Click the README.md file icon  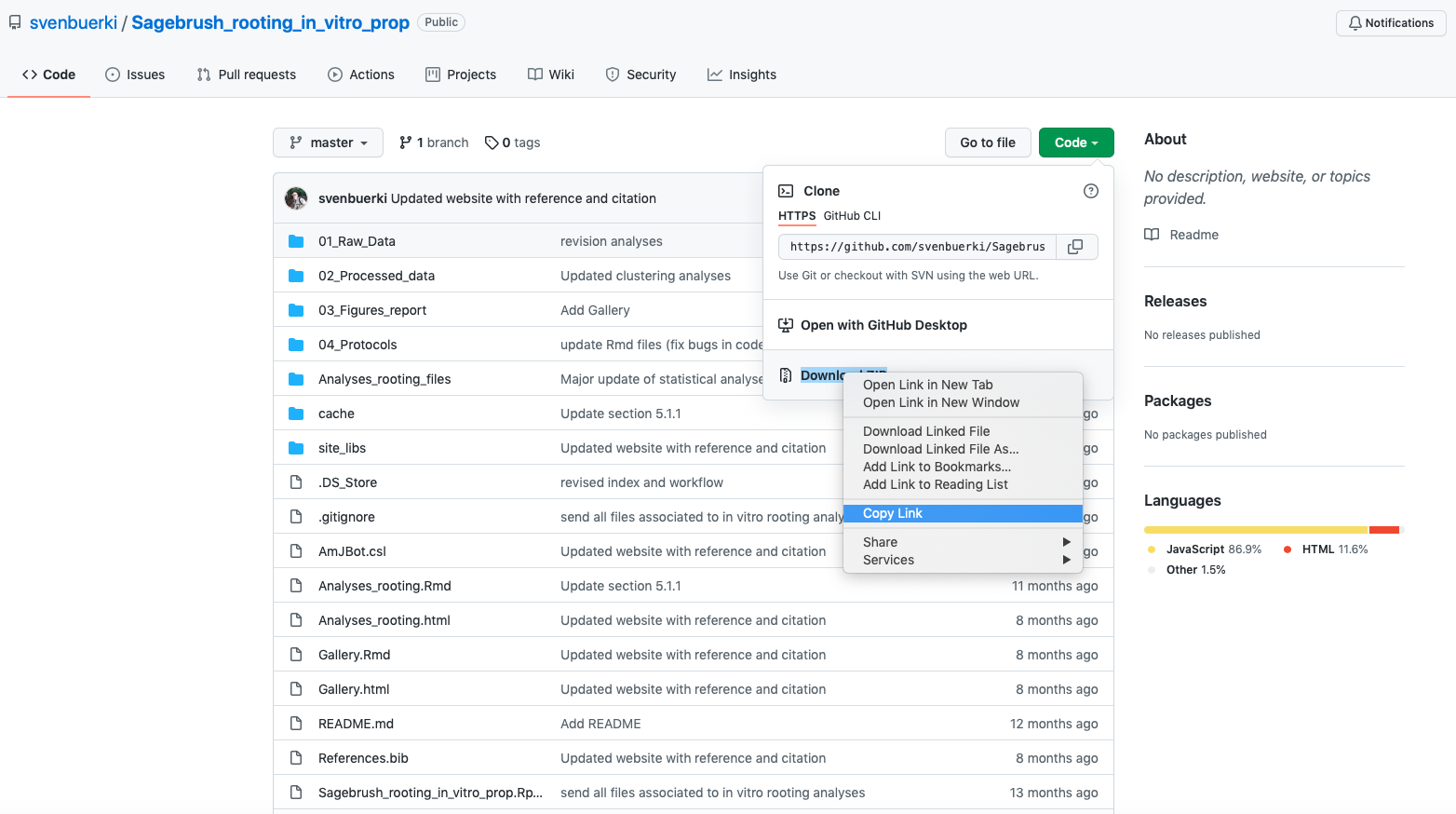pyautogui.click(x=296, y=724)
